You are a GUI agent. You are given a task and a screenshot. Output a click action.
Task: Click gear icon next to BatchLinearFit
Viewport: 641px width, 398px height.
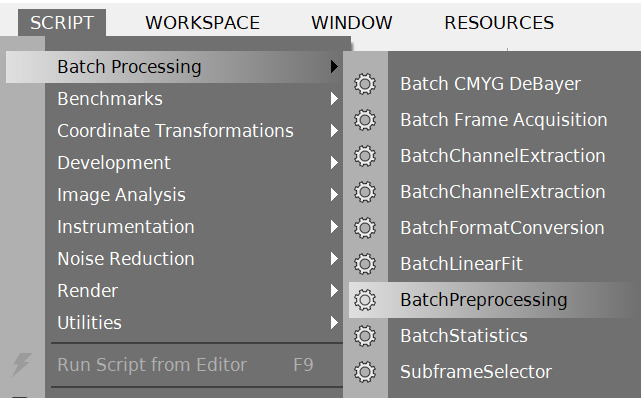(365, 264)
